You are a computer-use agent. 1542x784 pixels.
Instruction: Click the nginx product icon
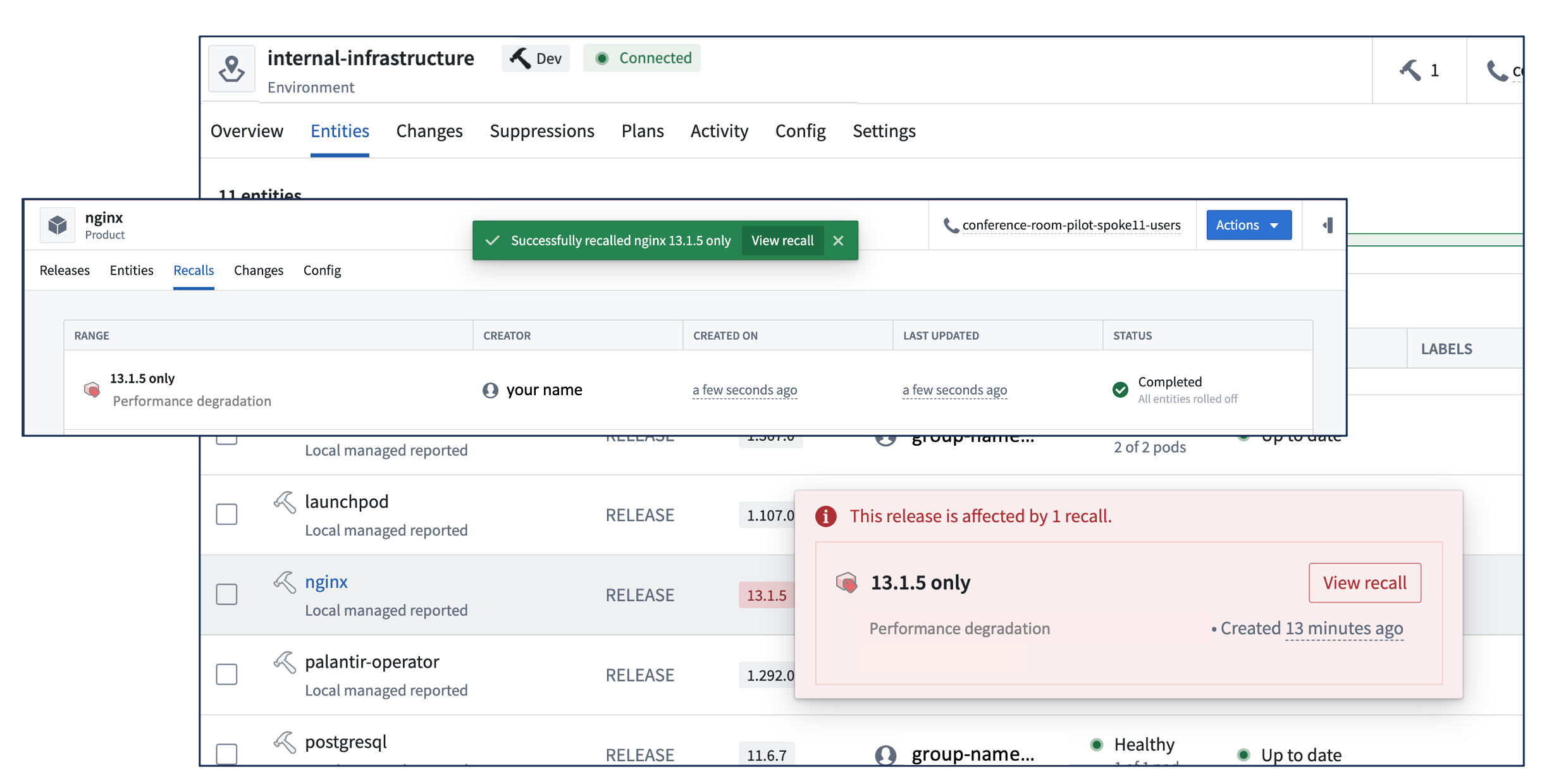pyautogui.click(x=57, y=225)
